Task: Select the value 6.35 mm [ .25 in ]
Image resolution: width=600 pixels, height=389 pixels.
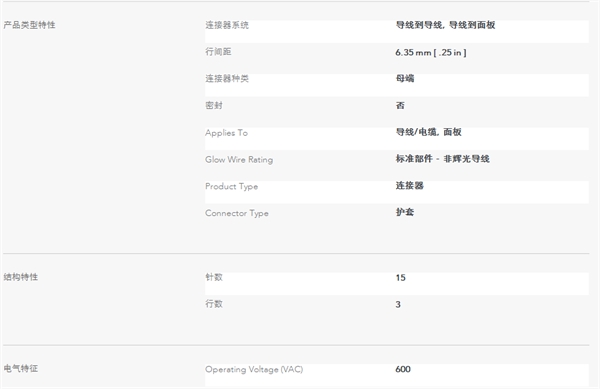Action: point(431,52)
